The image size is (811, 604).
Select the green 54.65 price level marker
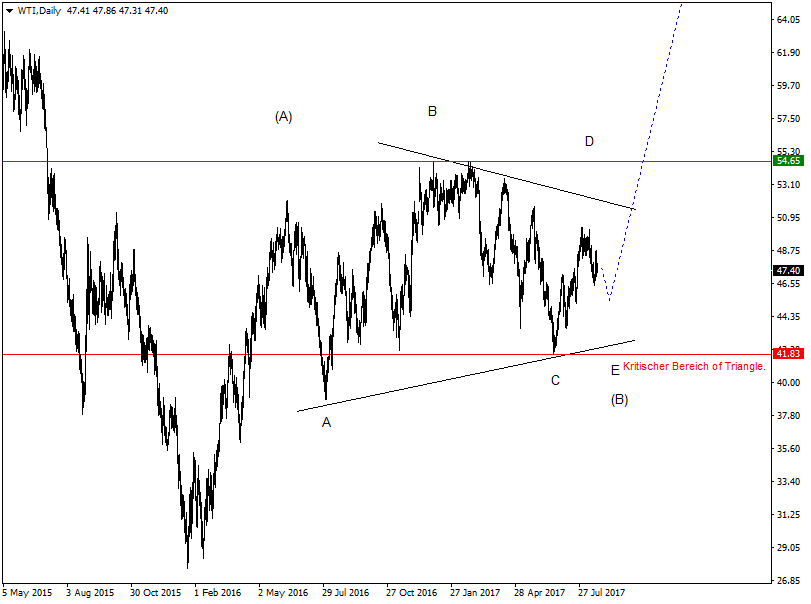(789, 159)
